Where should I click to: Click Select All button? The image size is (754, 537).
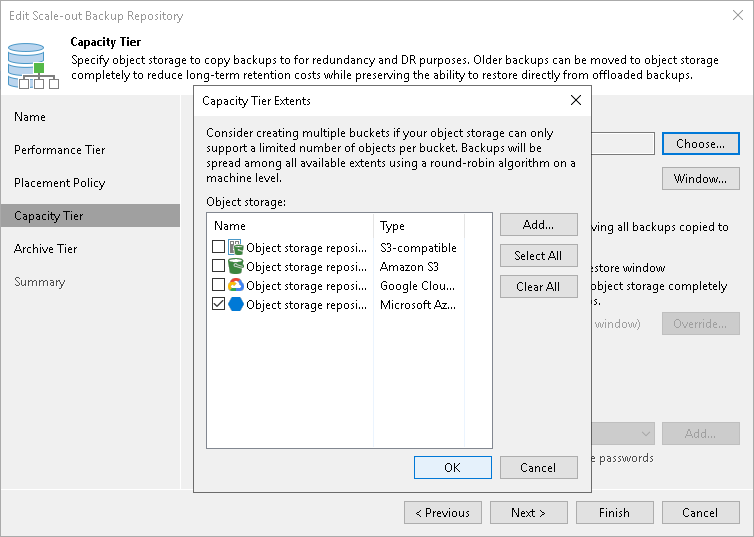click(539, 255)
